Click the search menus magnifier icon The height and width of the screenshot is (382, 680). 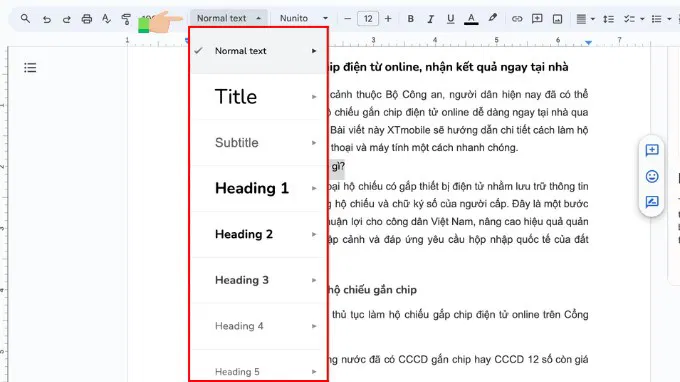[x=25, y=19]
